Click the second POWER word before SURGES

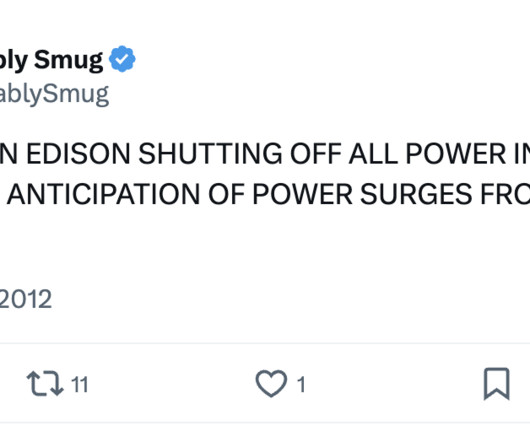coord(302,195)
